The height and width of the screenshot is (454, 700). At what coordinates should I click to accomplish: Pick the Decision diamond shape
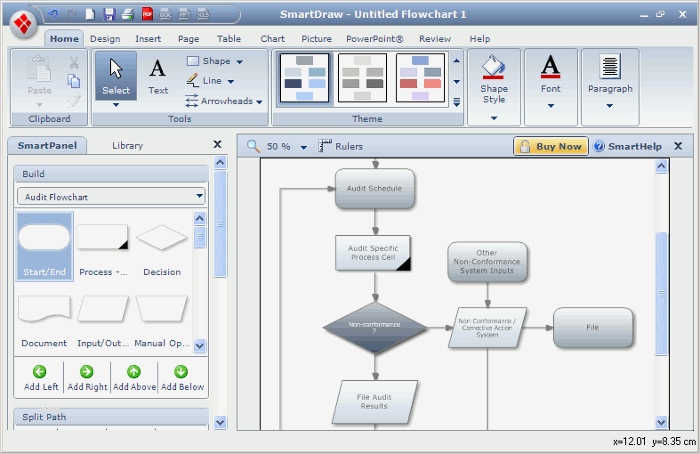(162, 249)
